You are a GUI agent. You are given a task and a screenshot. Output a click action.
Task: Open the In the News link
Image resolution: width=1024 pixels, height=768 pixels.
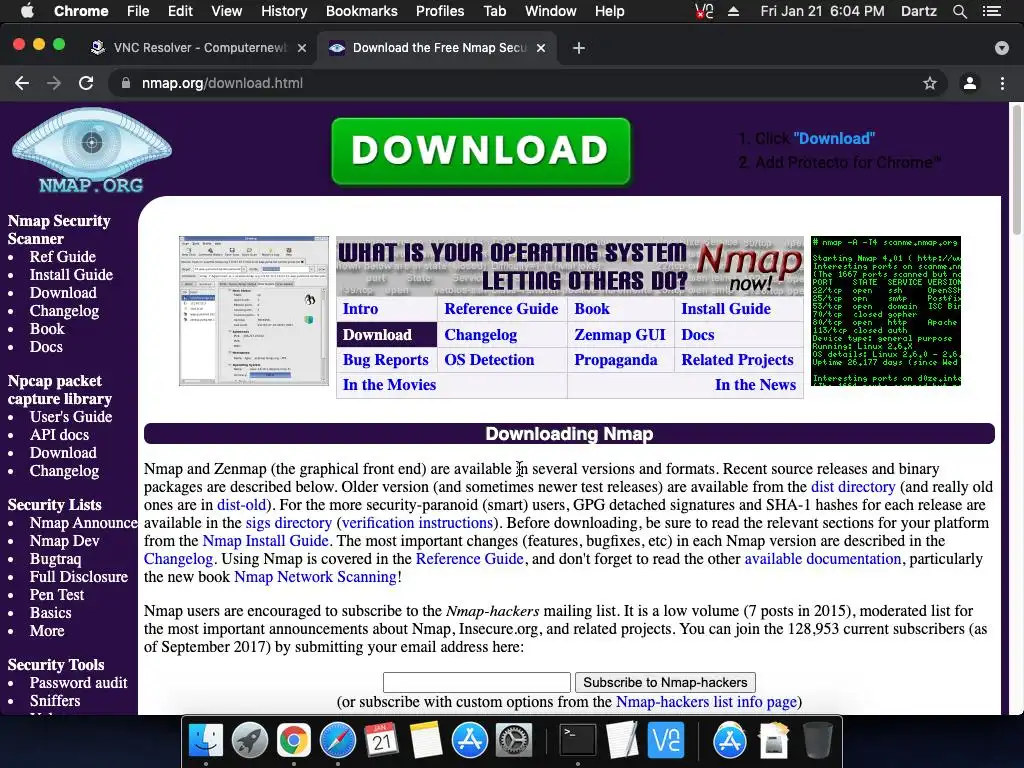pos(755,385)
